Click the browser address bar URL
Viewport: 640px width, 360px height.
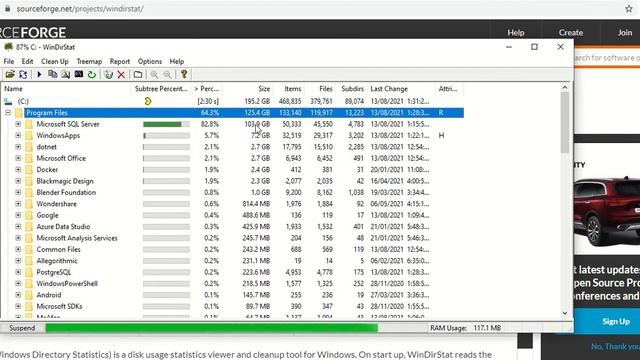[80, 9]
